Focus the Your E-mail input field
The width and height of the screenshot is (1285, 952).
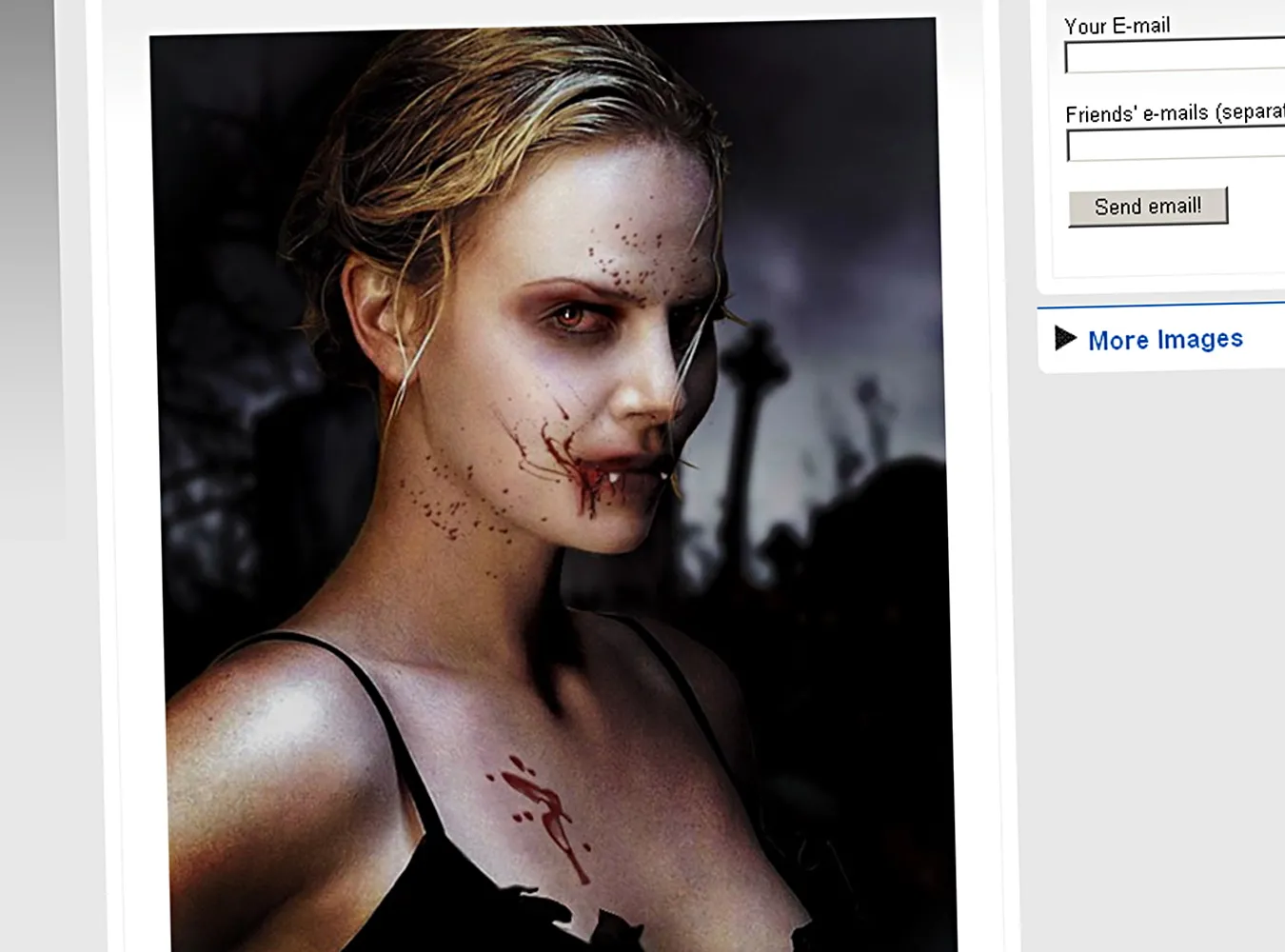point(1175,57)
